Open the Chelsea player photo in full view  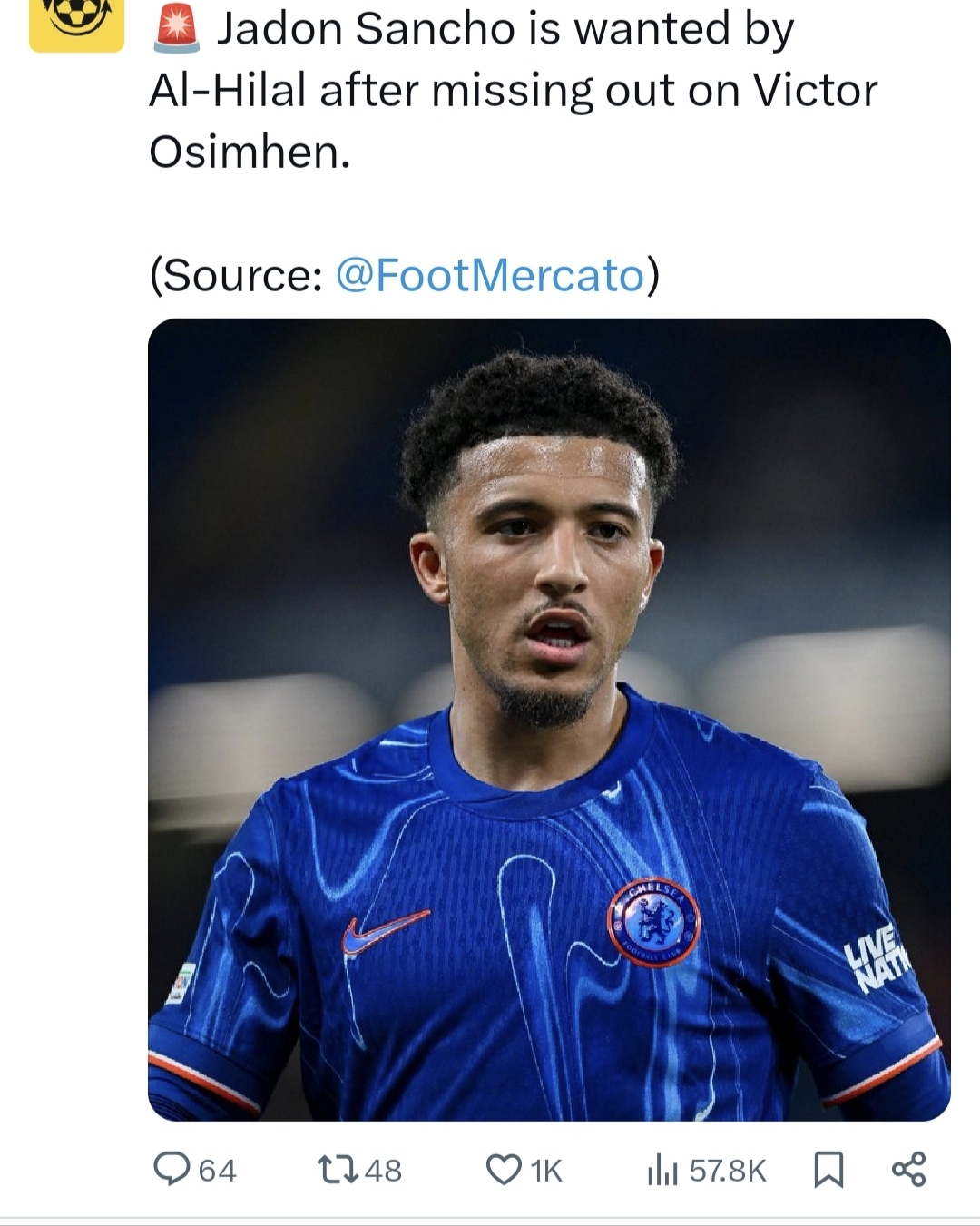point(549,720)
